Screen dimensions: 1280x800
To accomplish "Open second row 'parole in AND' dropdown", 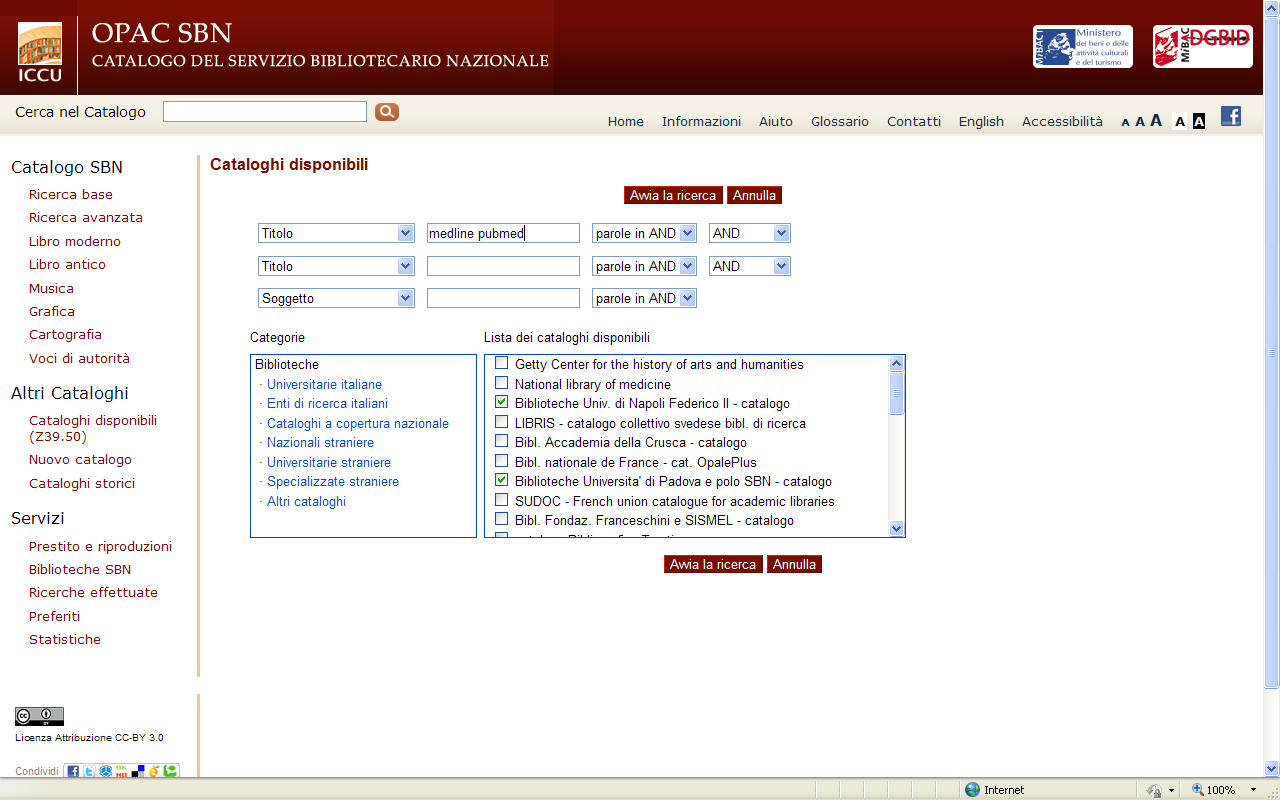I will click(x=644, y=266).
